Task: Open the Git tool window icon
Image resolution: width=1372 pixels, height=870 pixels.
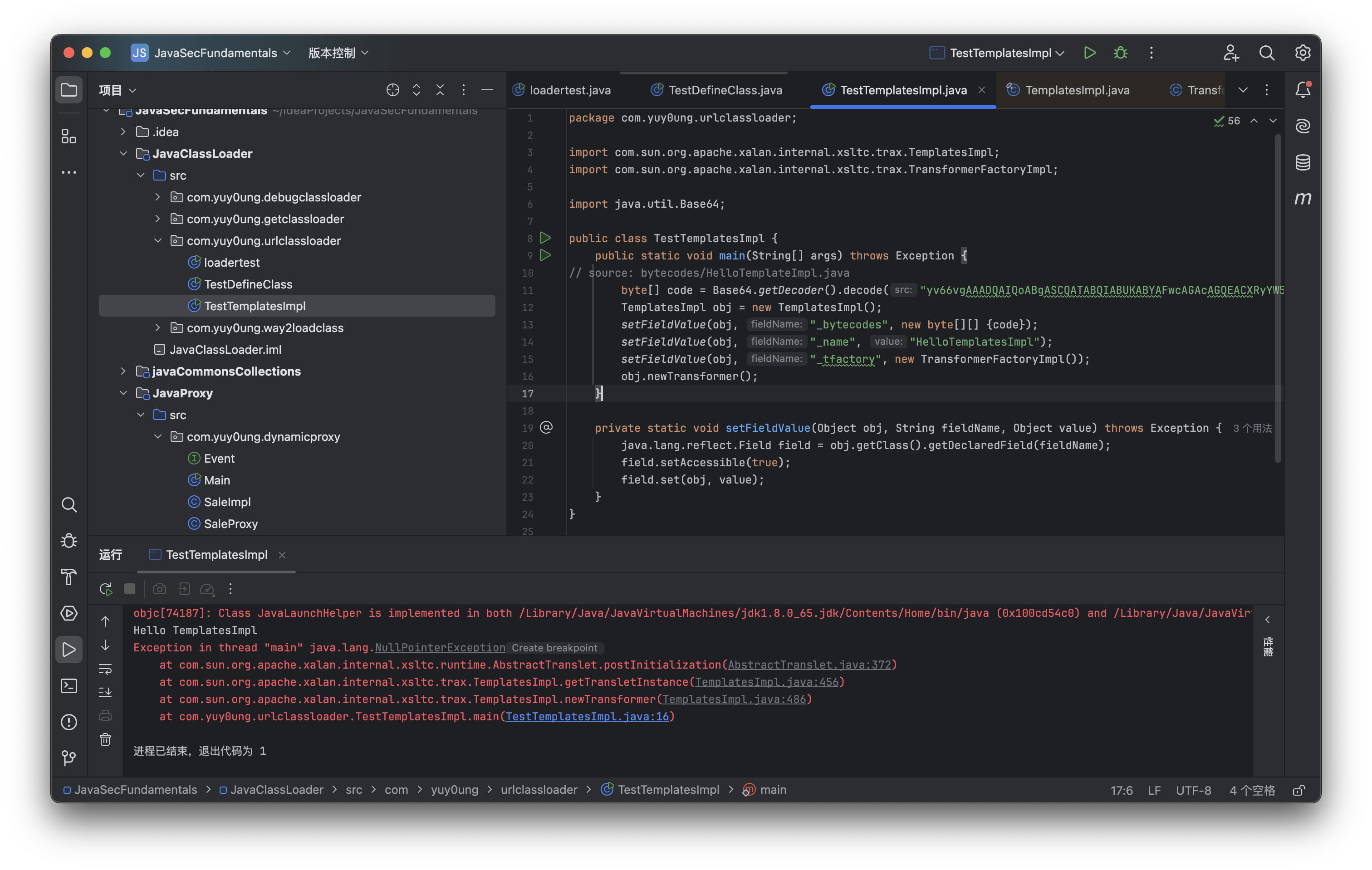Action: (x=69, y=758)
